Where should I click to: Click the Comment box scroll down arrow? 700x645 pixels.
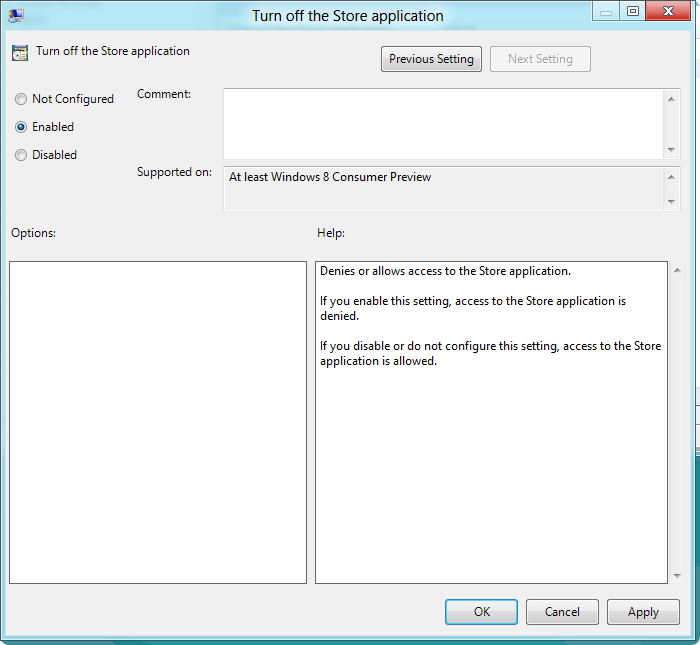coord(671,150)
